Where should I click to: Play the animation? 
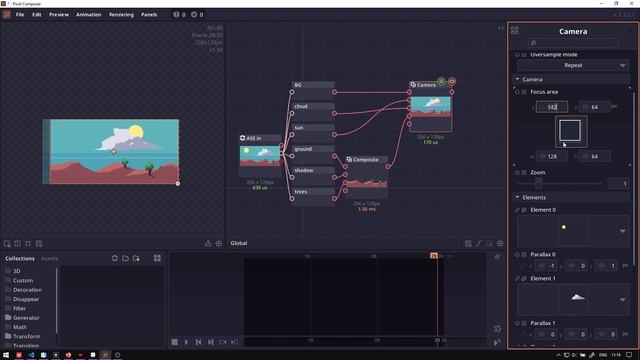187,342
